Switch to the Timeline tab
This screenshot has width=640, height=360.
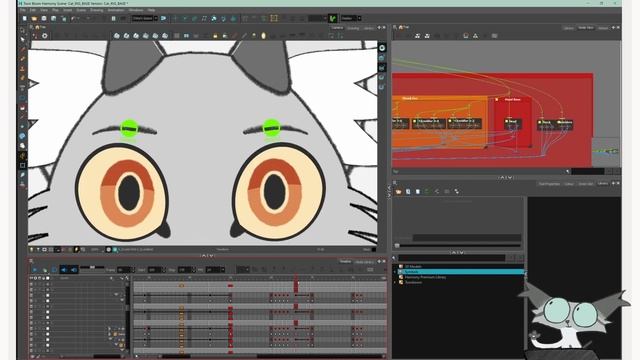click(345, 262)
